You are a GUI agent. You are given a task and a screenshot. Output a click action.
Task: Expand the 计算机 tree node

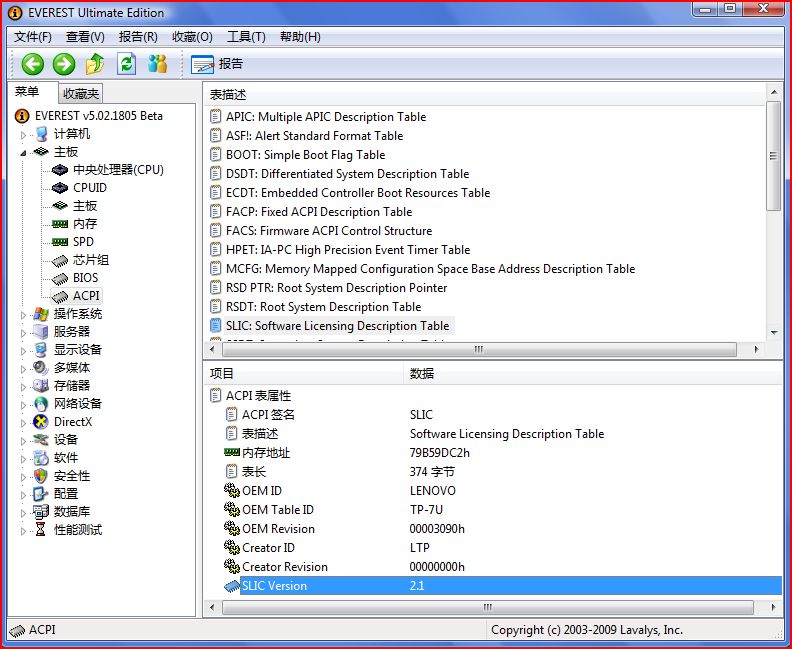pos(24,134)
